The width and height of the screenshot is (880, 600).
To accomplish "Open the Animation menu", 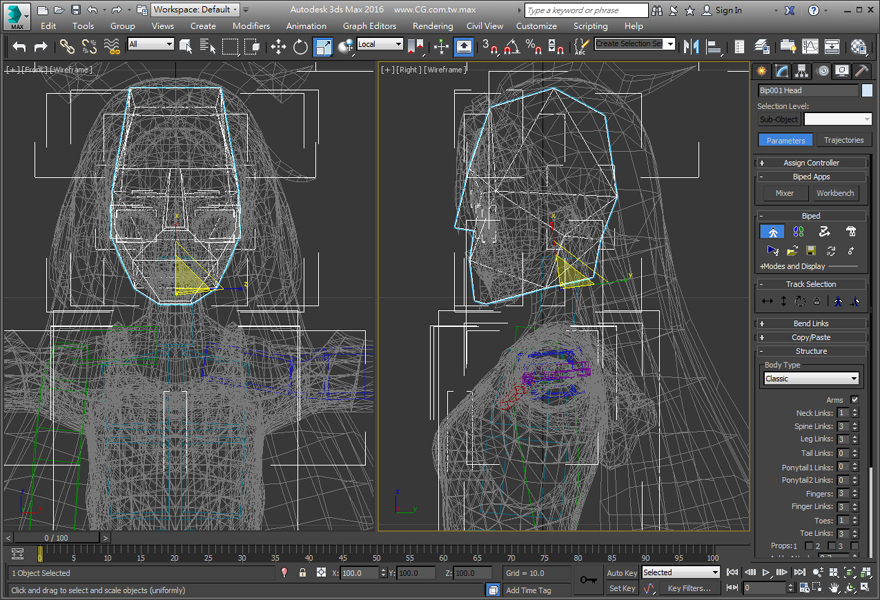I will (x=306, y=26).
